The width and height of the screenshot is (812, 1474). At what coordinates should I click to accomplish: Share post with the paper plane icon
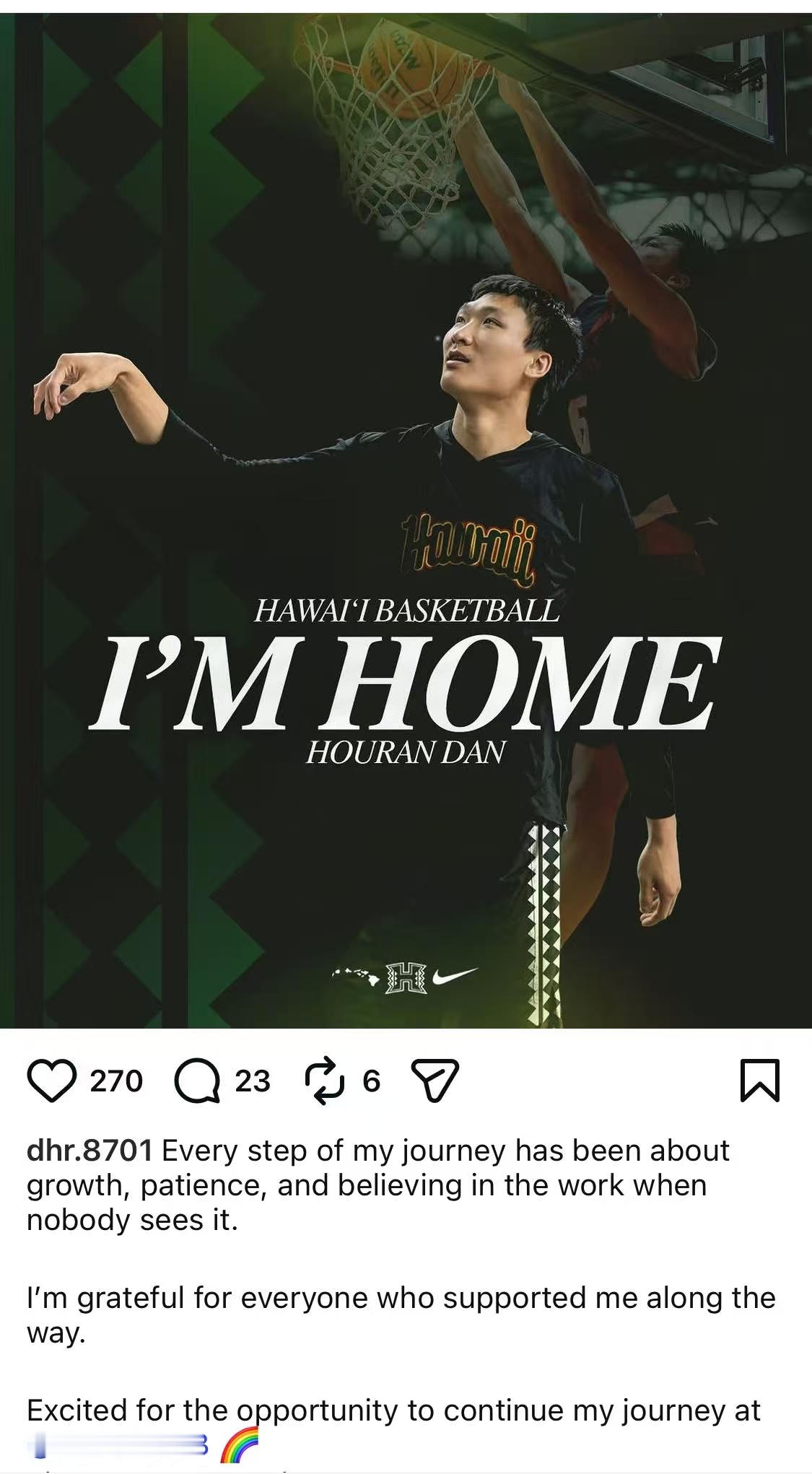click(x=435, y=1081)
